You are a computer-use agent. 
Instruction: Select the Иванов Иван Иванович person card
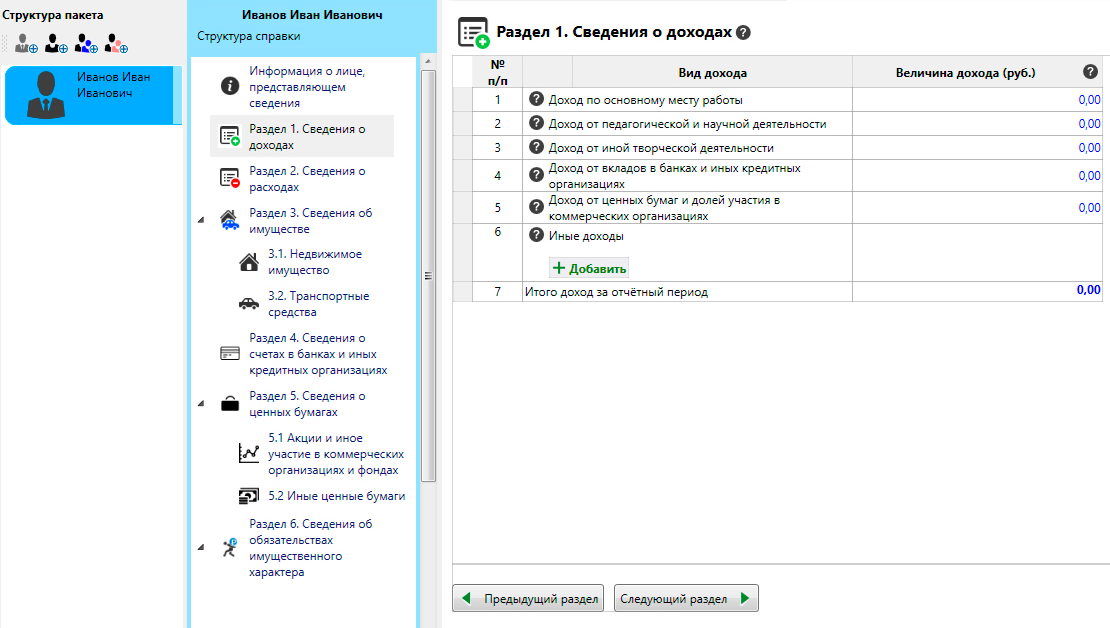point(93,95)
